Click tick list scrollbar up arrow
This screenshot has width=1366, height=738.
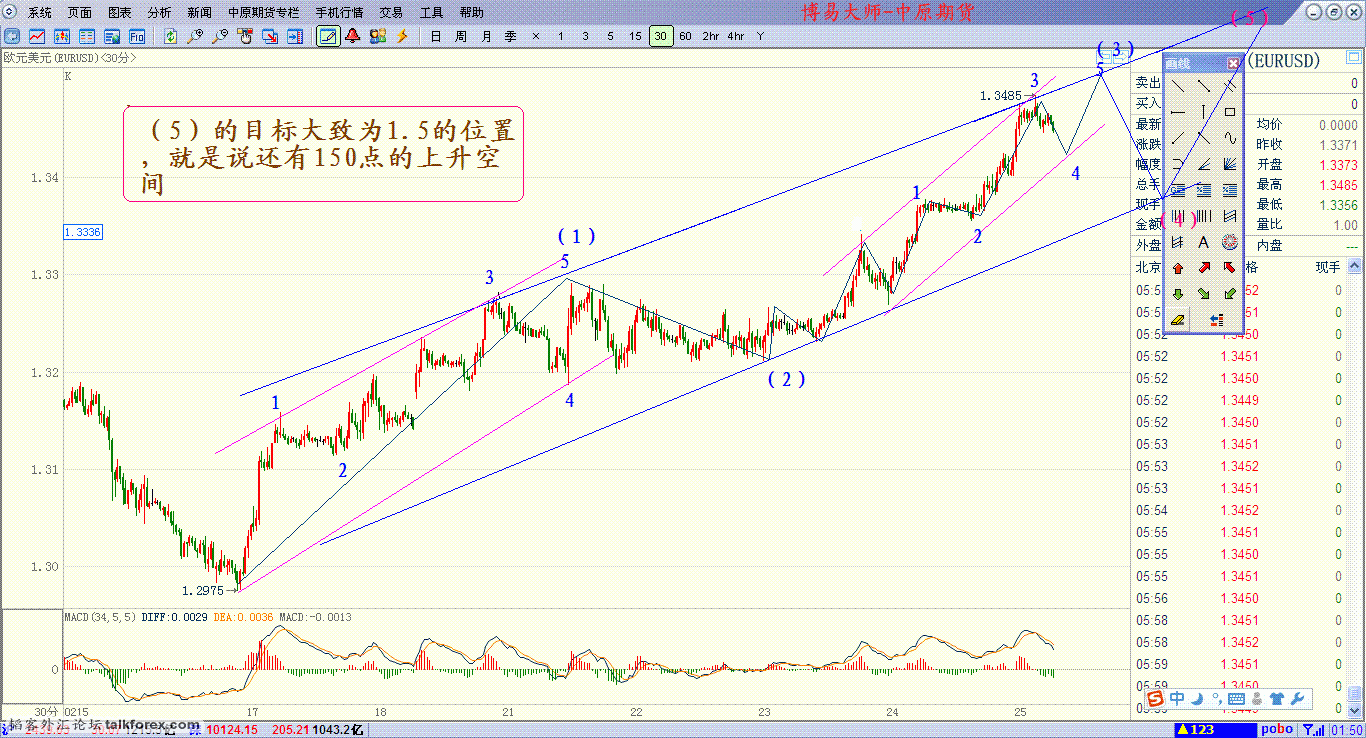pos(1354,266)
